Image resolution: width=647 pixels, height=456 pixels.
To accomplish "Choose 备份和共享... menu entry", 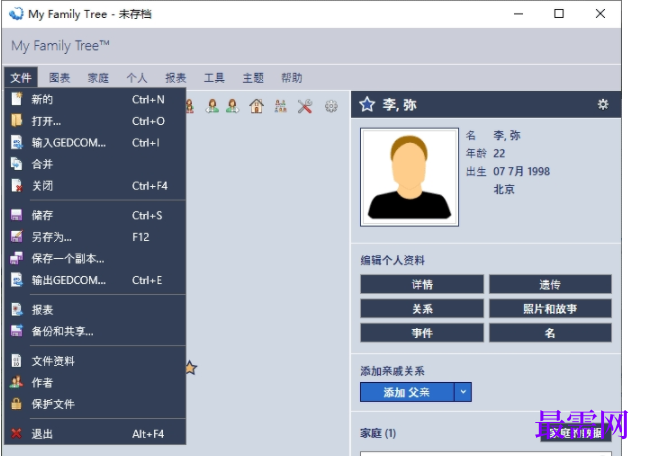I will pos(95,331).
